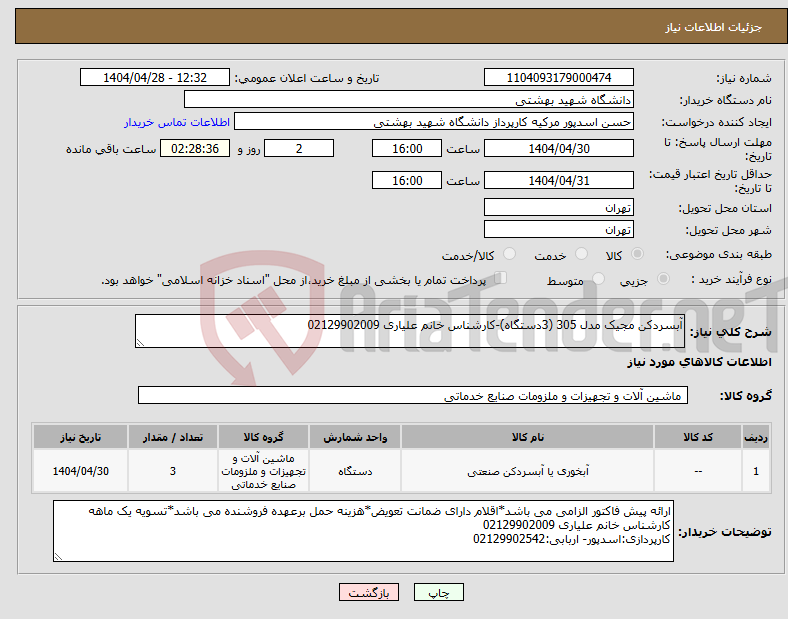This screenshot has height=619, width=788.
Task: Select the کالا radio button
Action: point(637,254)
